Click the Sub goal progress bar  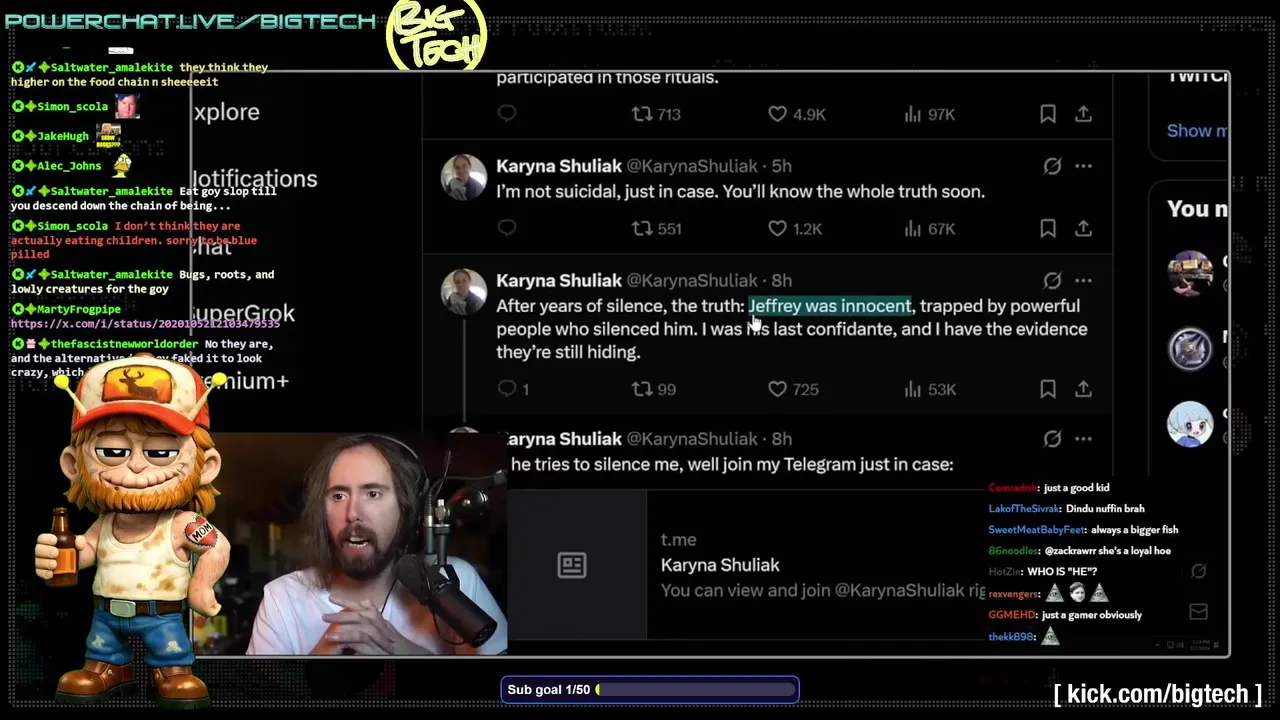pyautogui.click(x=650, y=690)
